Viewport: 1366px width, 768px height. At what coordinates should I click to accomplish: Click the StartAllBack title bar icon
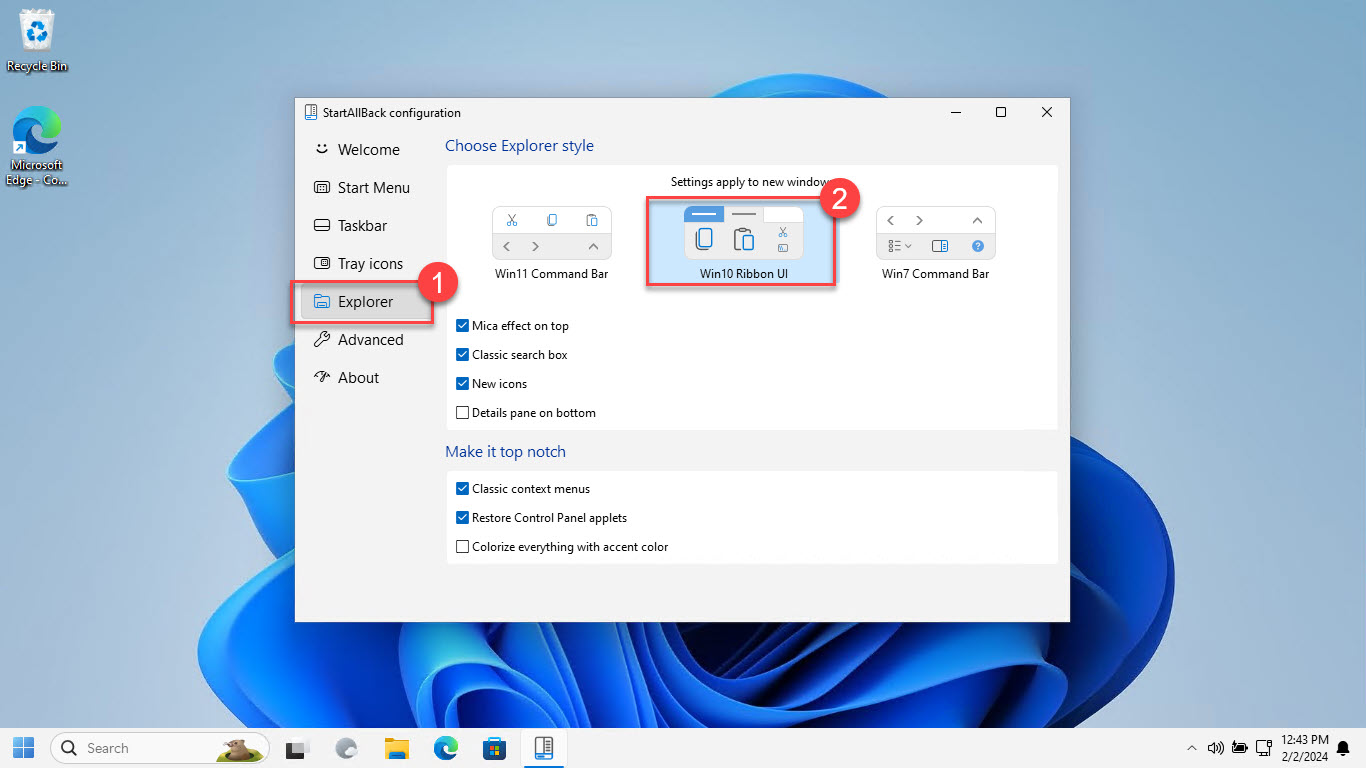(x=311, y=113)
